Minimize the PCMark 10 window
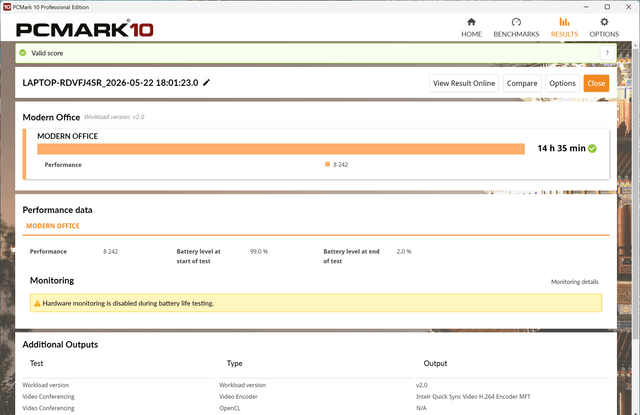640x415 pixels. (586, 7)
